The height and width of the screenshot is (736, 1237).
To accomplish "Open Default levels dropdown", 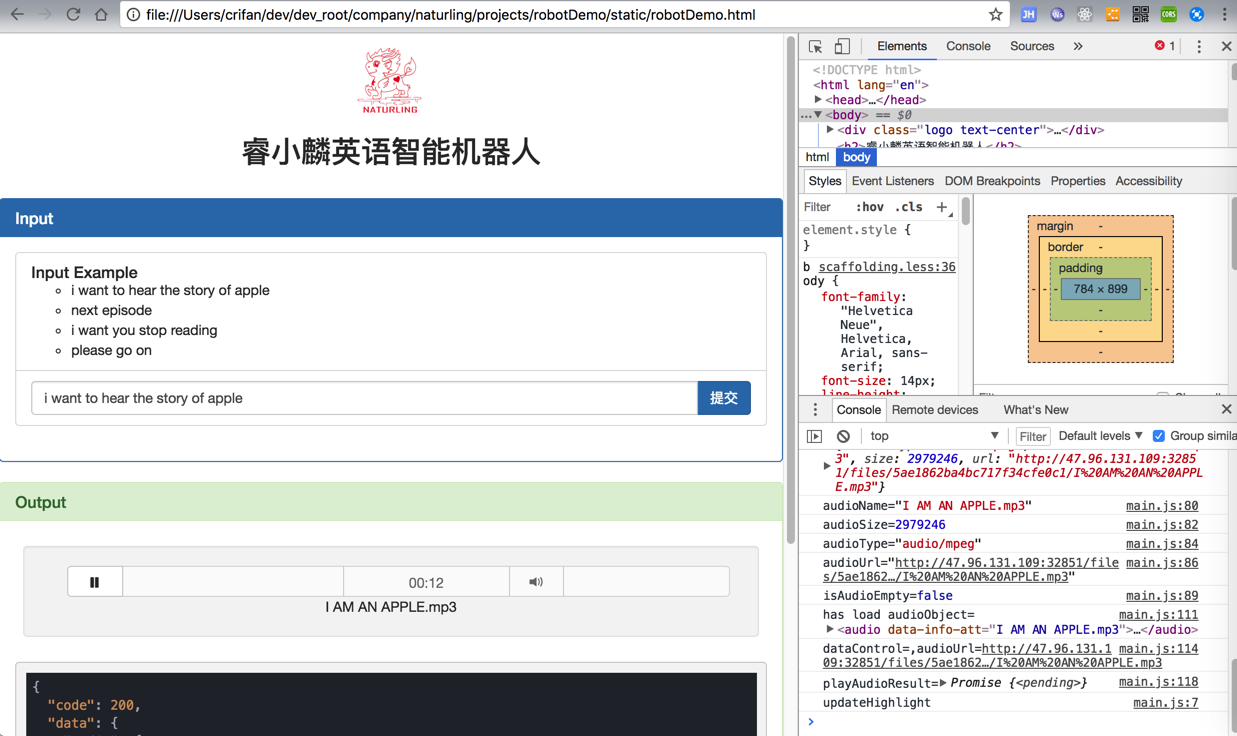I will (x=1100, y=436).
